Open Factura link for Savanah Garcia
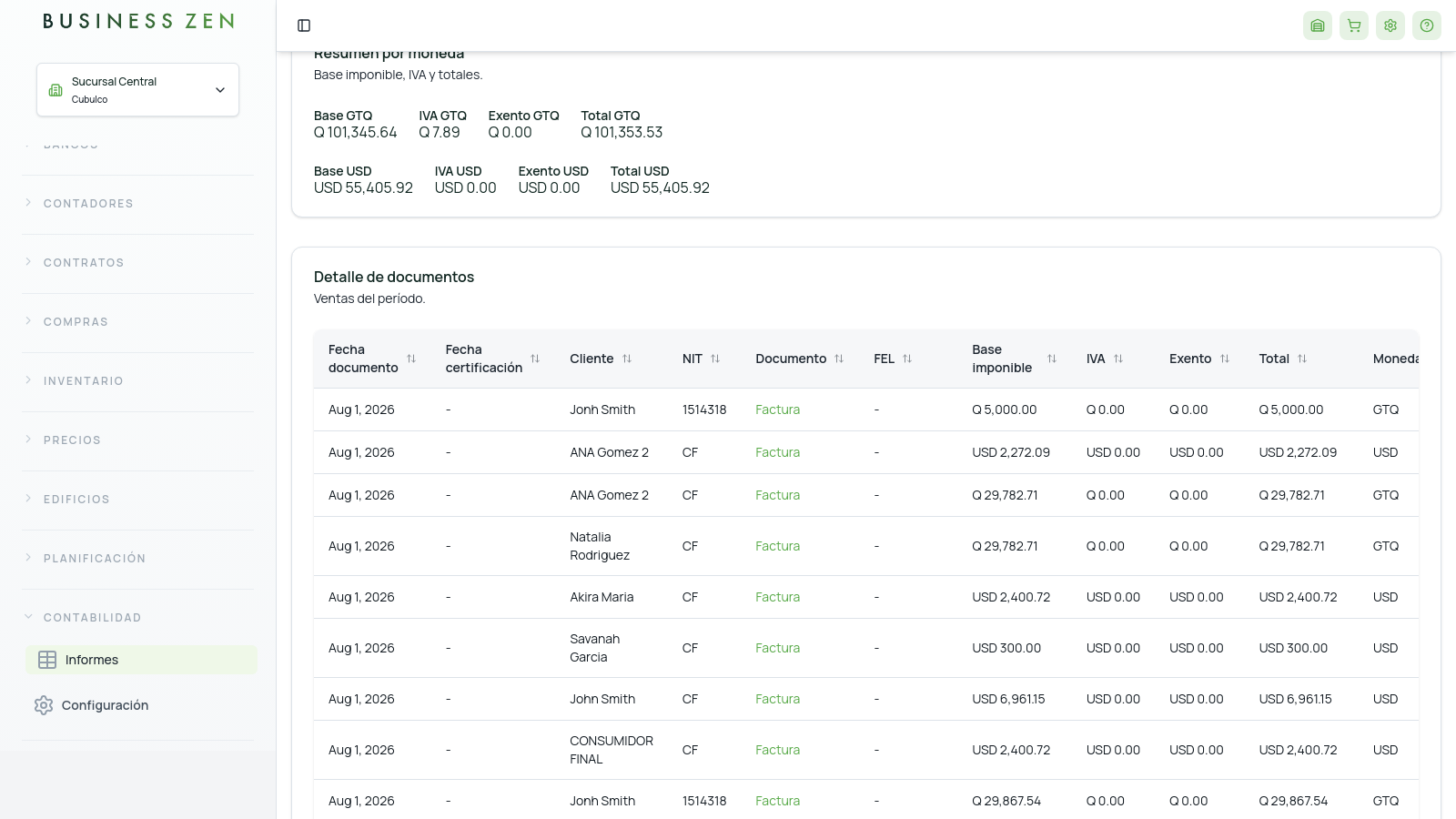Viewport: 1456px width, 819px height. click(777, 648)
